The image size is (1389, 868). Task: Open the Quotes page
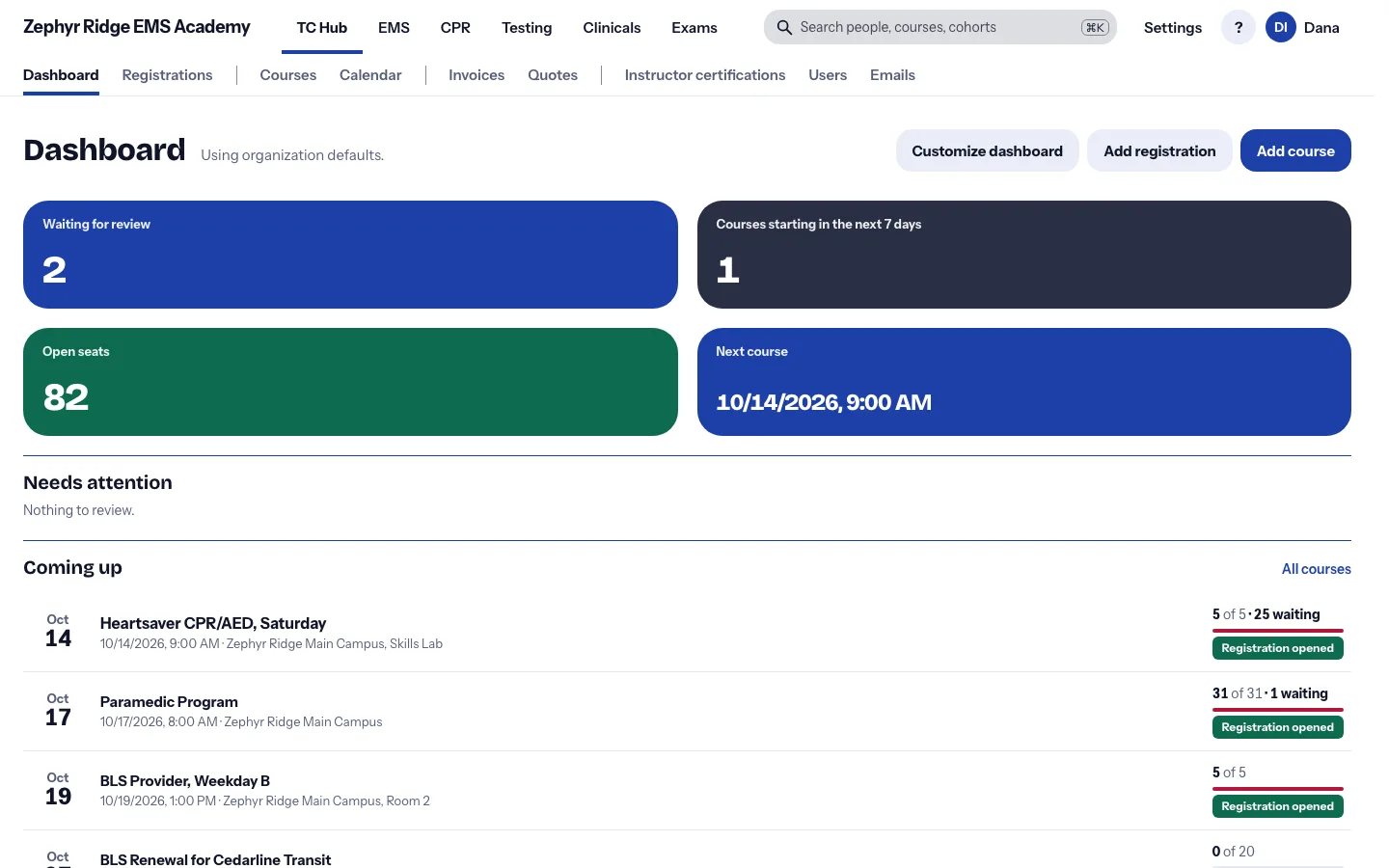(553, 75)
